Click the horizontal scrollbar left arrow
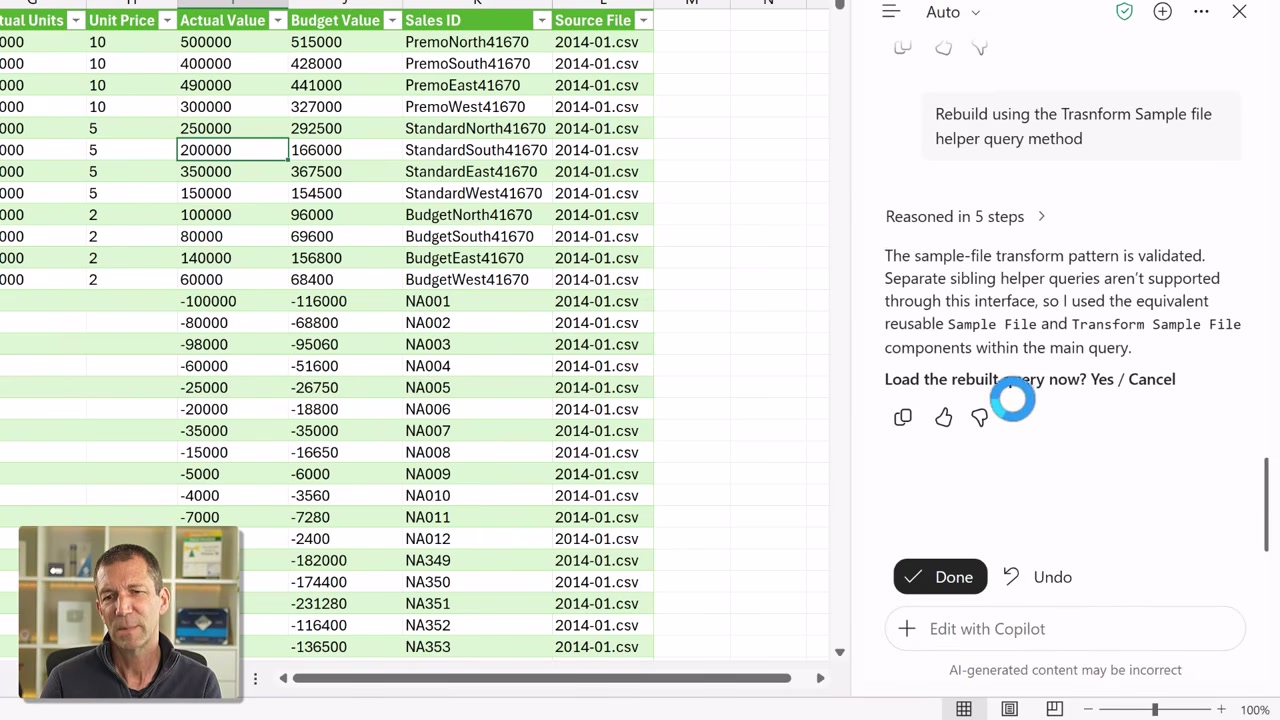Image resolution: width=1280 pixels, height=720 pixels. (283, 679)
